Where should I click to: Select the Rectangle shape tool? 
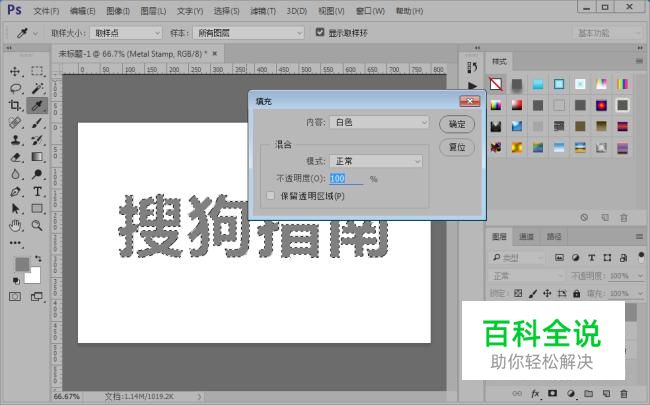pyautogui.click(x=37, y=209)
